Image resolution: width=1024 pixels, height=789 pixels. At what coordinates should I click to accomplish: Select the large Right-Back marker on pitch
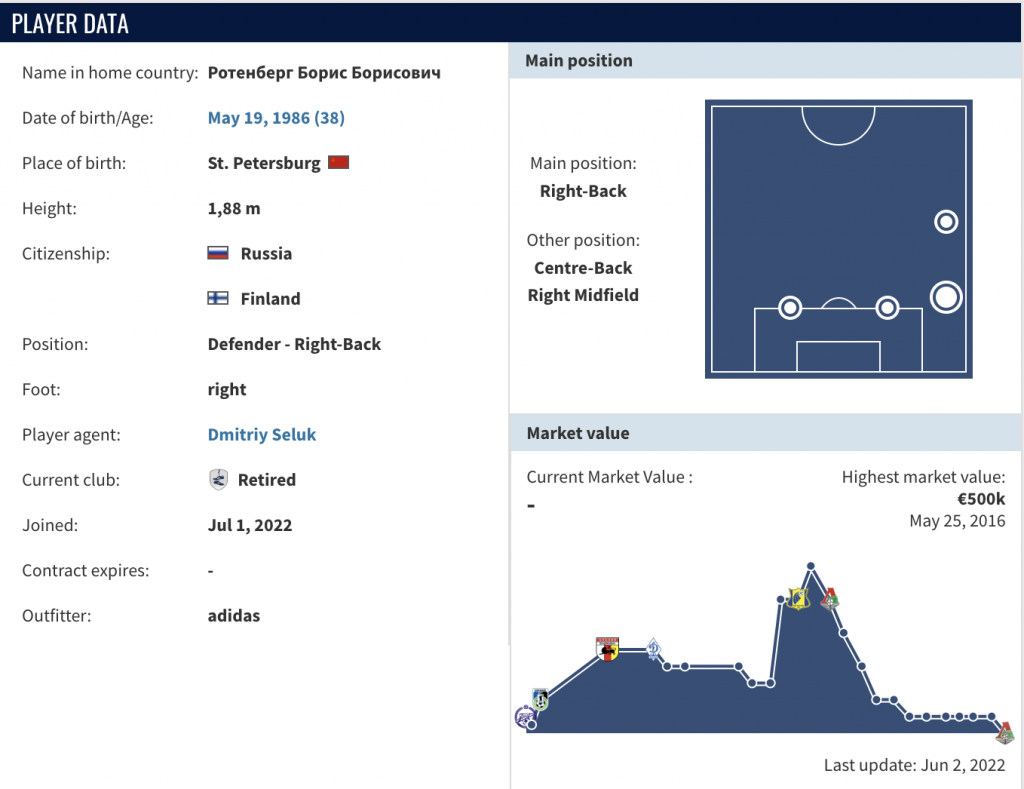(945, 297)
